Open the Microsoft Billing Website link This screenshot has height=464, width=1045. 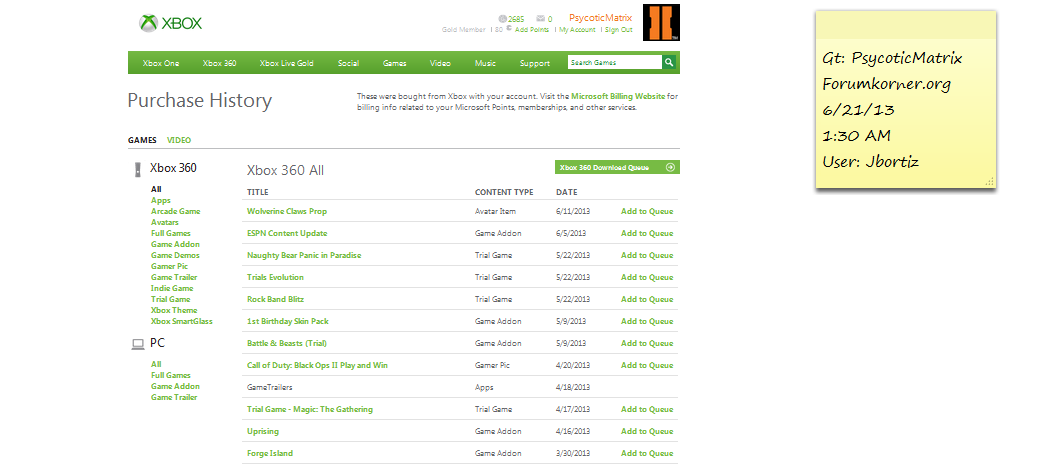click(x=618, y=96)
